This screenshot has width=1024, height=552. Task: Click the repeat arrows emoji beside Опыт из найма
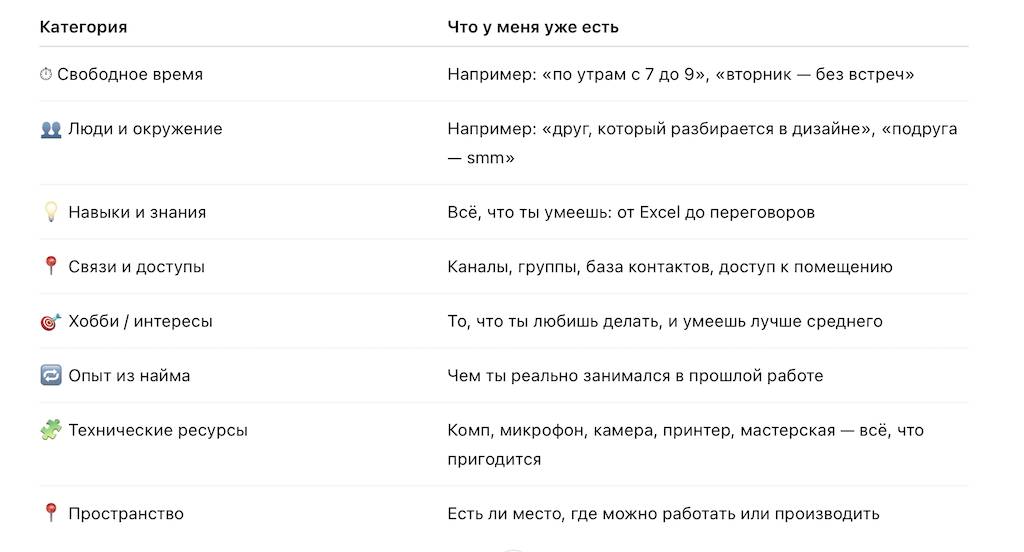point(51,376)
